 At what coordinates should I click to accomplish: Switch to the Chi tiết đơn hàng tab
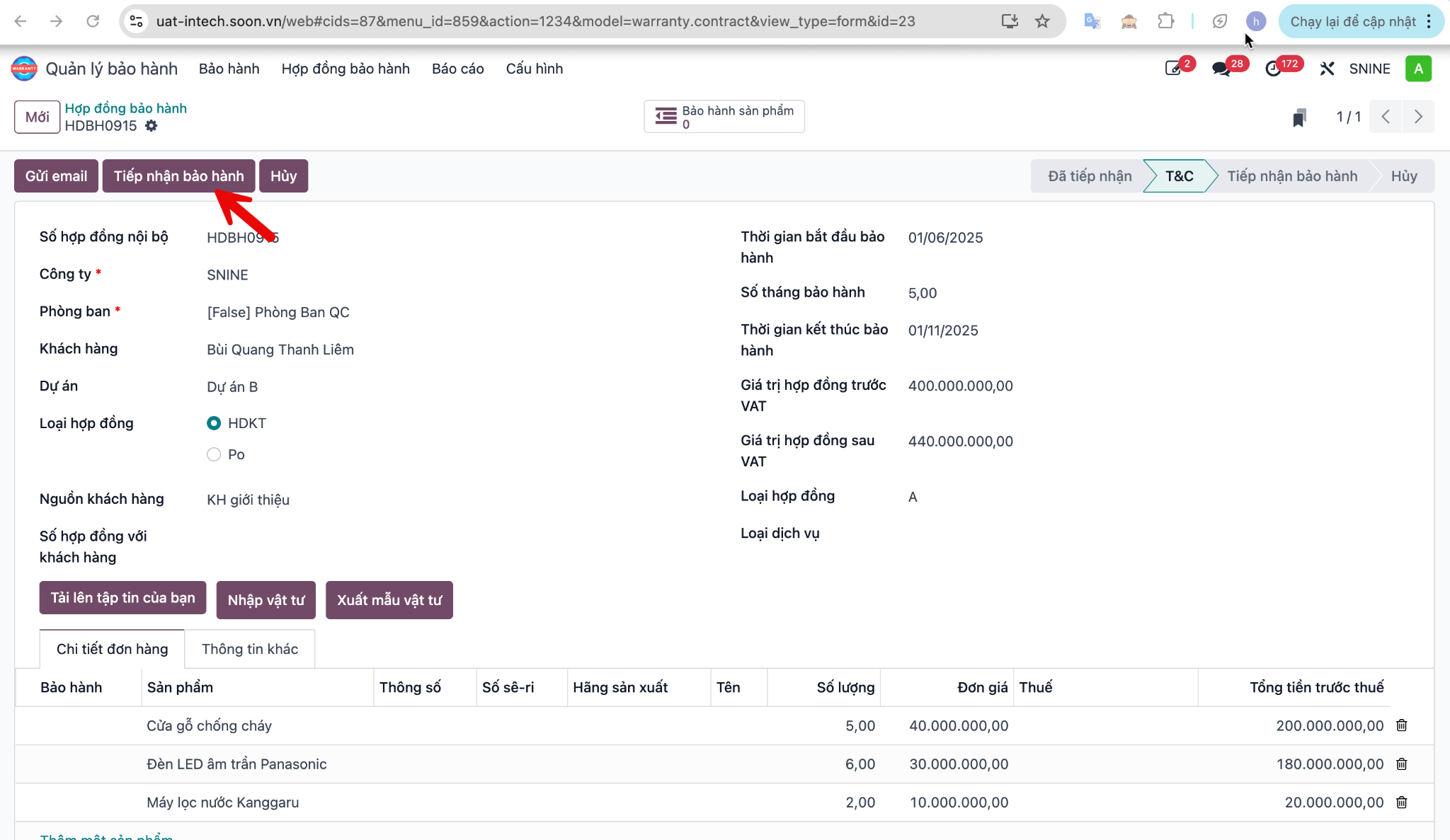click(112, 649)
